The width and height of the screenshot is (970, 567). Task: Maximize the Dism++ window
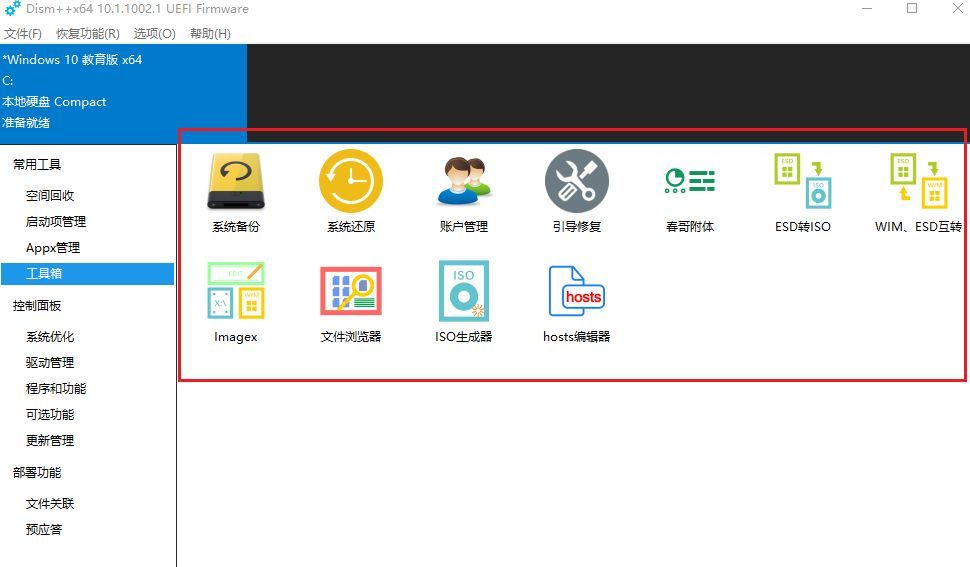click(x=912, y=8)
